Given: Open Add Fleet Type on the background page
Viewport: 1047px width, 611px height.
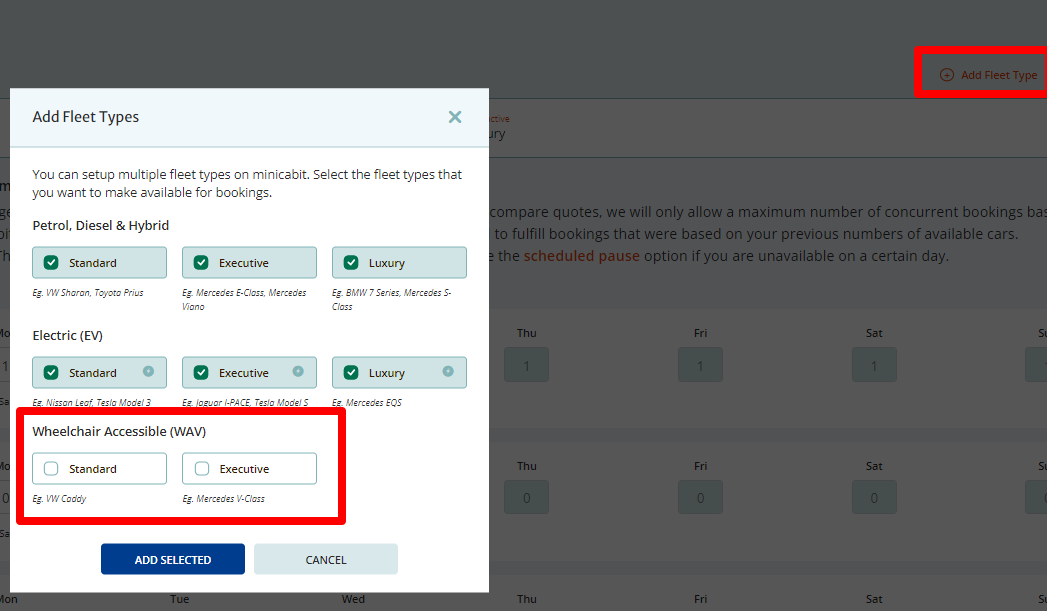Looking at the screenshot, I should click(x=989, y=75).
